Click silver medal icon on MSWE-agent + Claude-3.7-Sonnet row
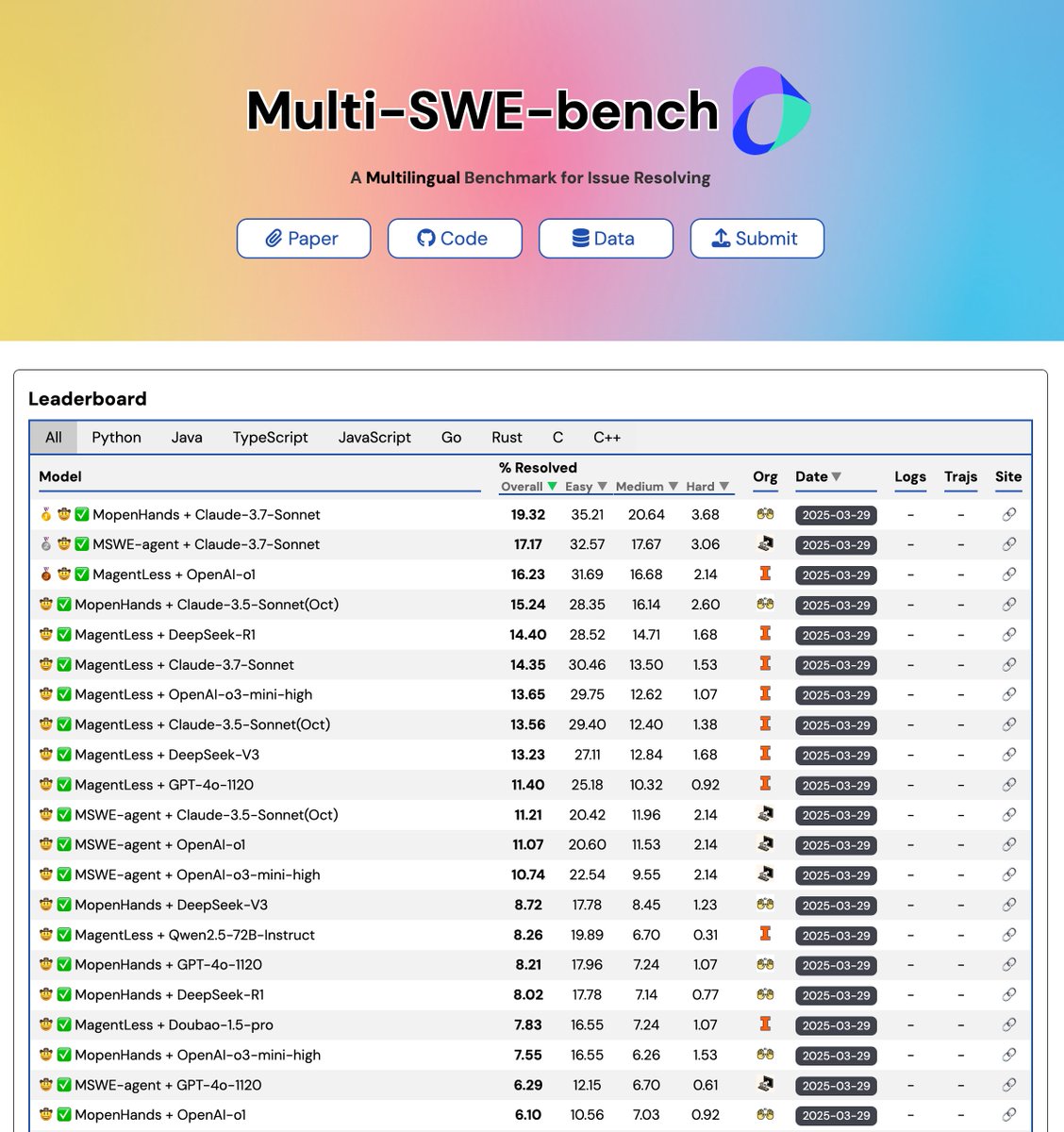Screen dimensions: 1064x1132 pos(46,544)
